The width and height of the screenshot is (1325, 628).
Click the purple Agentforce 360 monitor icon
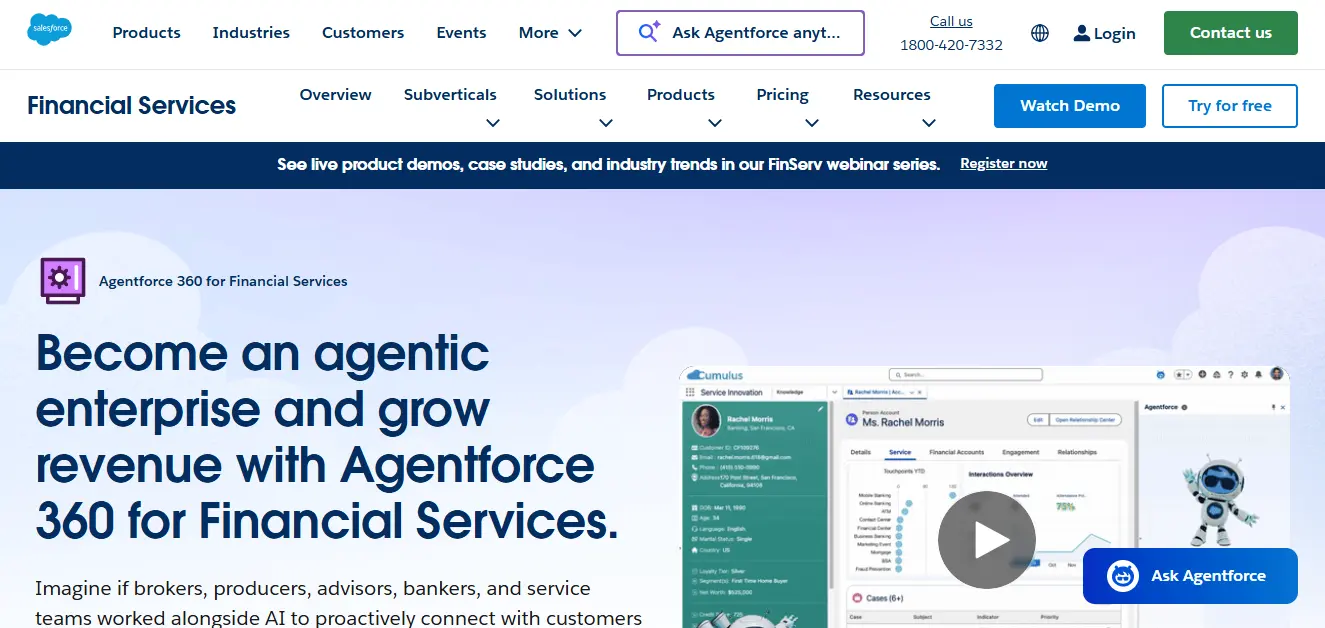(62, 280)
